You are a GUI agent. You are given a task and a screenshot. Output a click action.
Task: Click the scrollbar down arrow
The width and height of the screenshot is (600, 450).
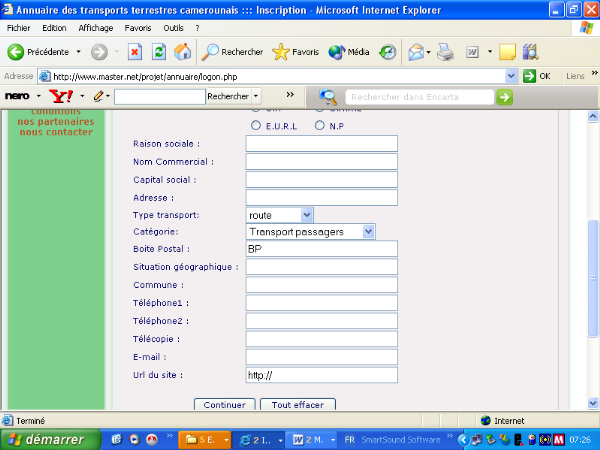pyautogui.click(x=593, y=403)
